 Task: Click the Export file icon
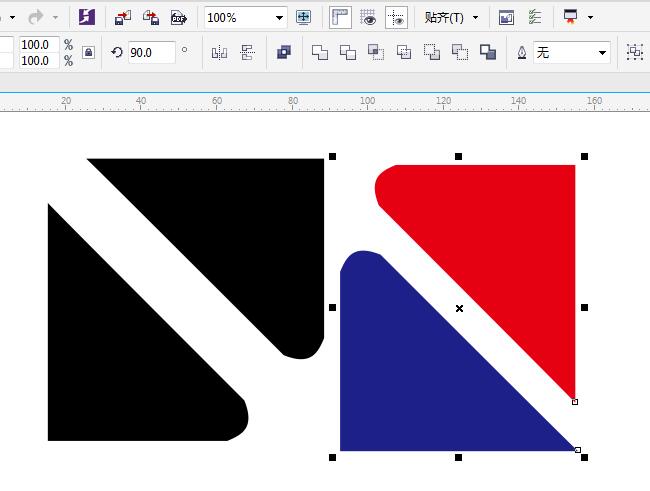tap(151, 17)
